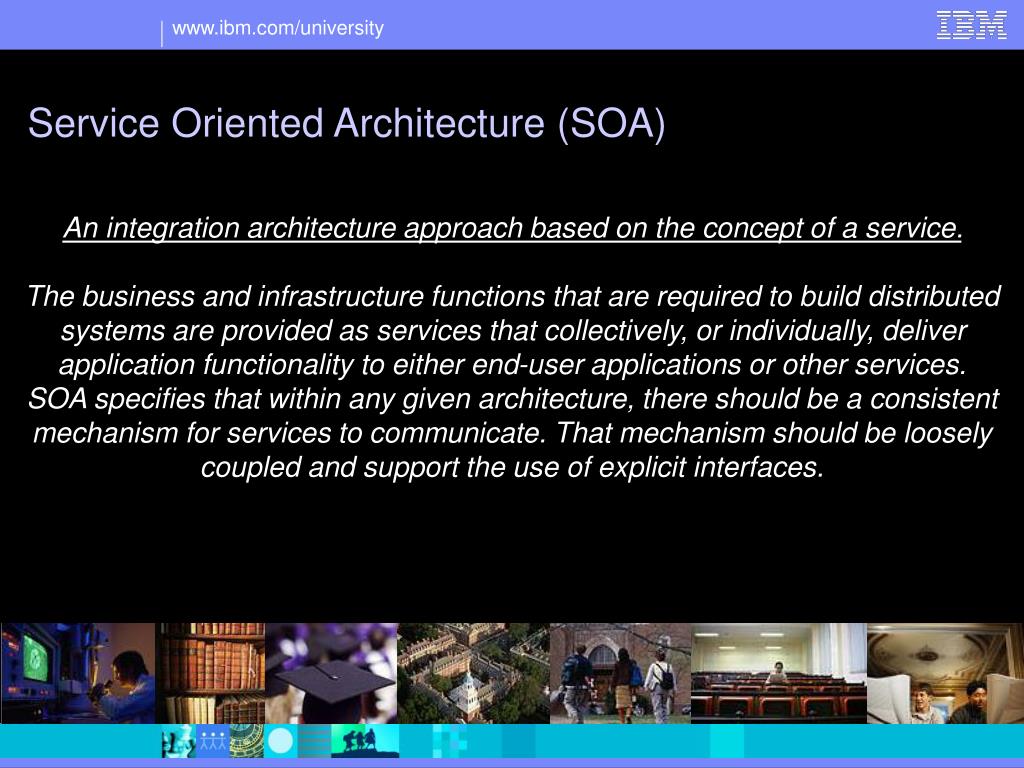
Task: Click the hikers silhouette icon in footer strip
Action: tap(364, 741)
